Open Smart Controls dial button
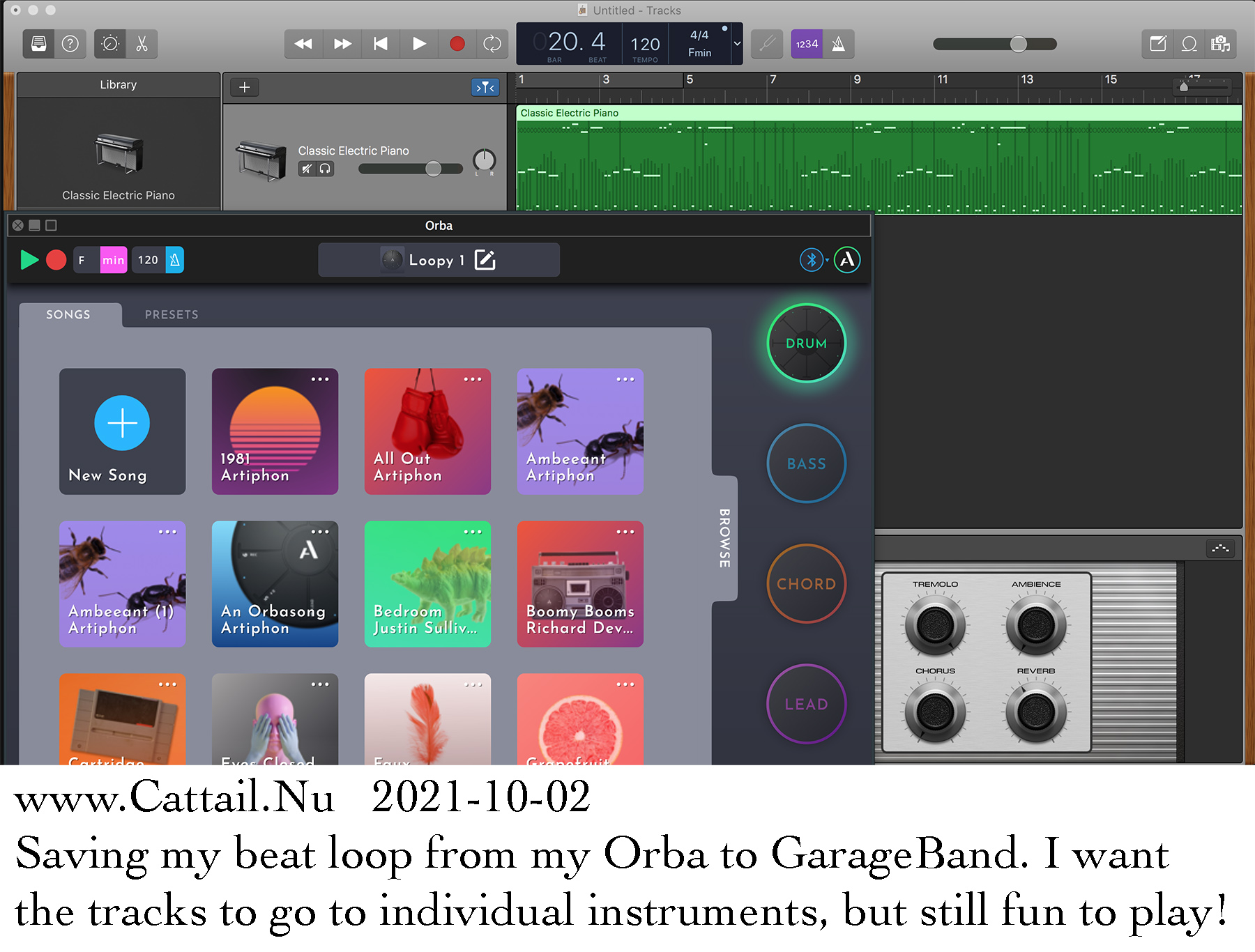Viewport: 1255px width, 952px height. [x=110, y=44]
